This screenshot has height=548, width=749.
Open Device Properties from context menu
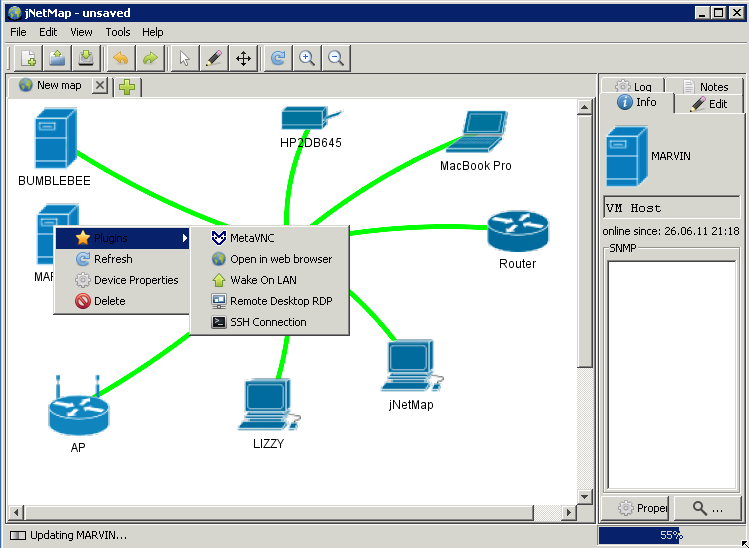[135, 280]
